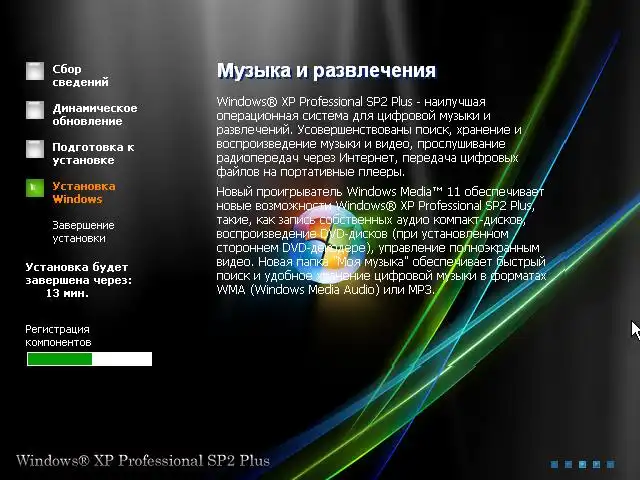Image resolution: width=640 pixels, height=480 pixels.
Task: Click the green installation progress bar
Action: (89, 359)
